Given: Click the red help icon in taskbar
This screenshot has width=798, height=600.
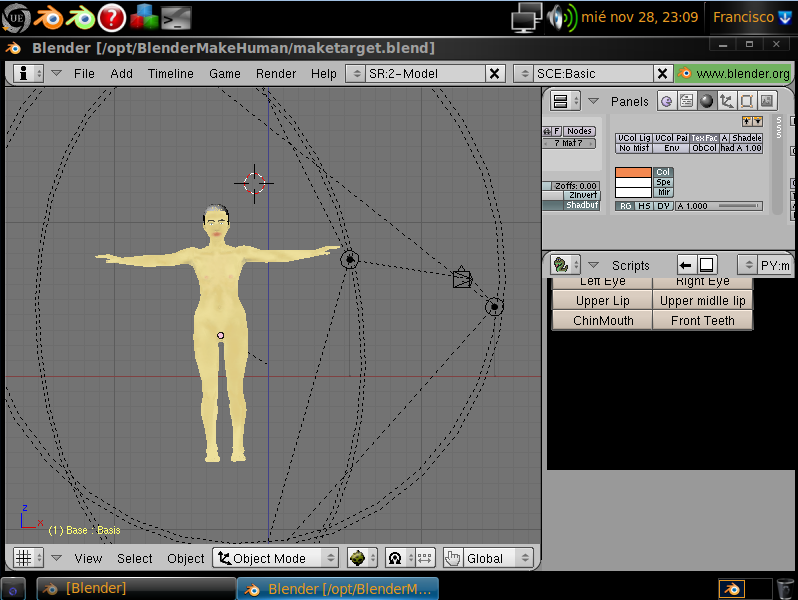Looking at the screenshot, I should 111,17.
